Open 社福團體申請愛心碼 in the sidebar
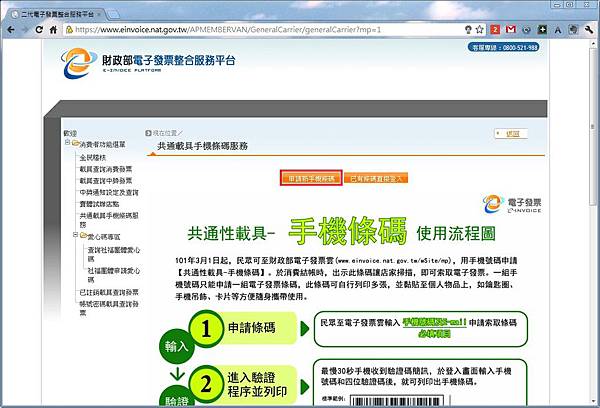 click(114, 275)
